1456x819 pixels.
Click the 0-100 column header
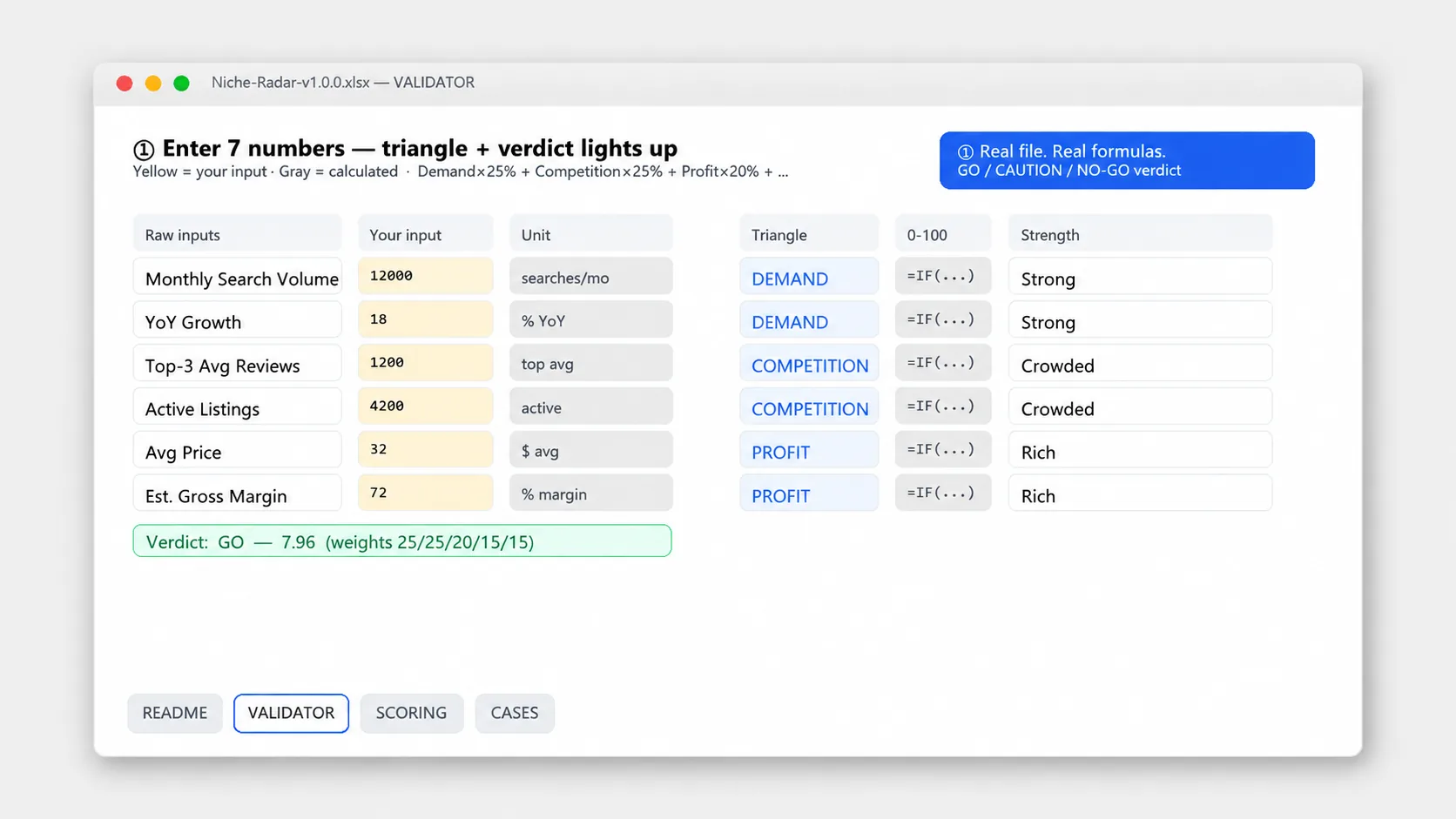tap(943, 234)
